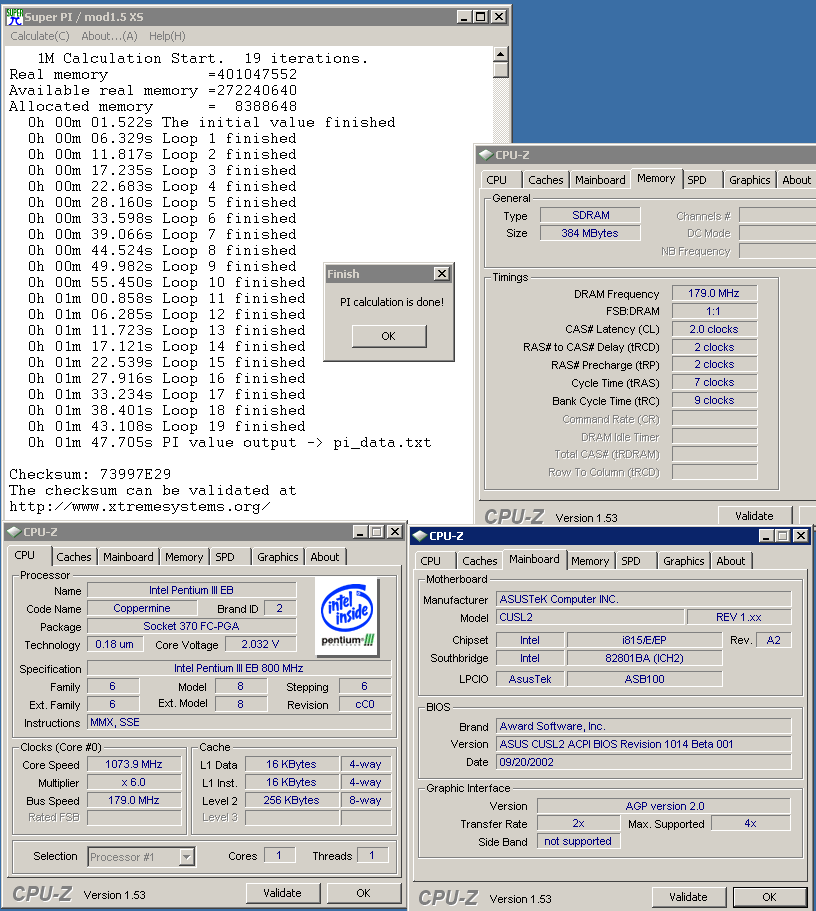The width and height of the screenshot is (816, 911).
Task: Close the Finish dialog with X
Action: coord(441,274)
